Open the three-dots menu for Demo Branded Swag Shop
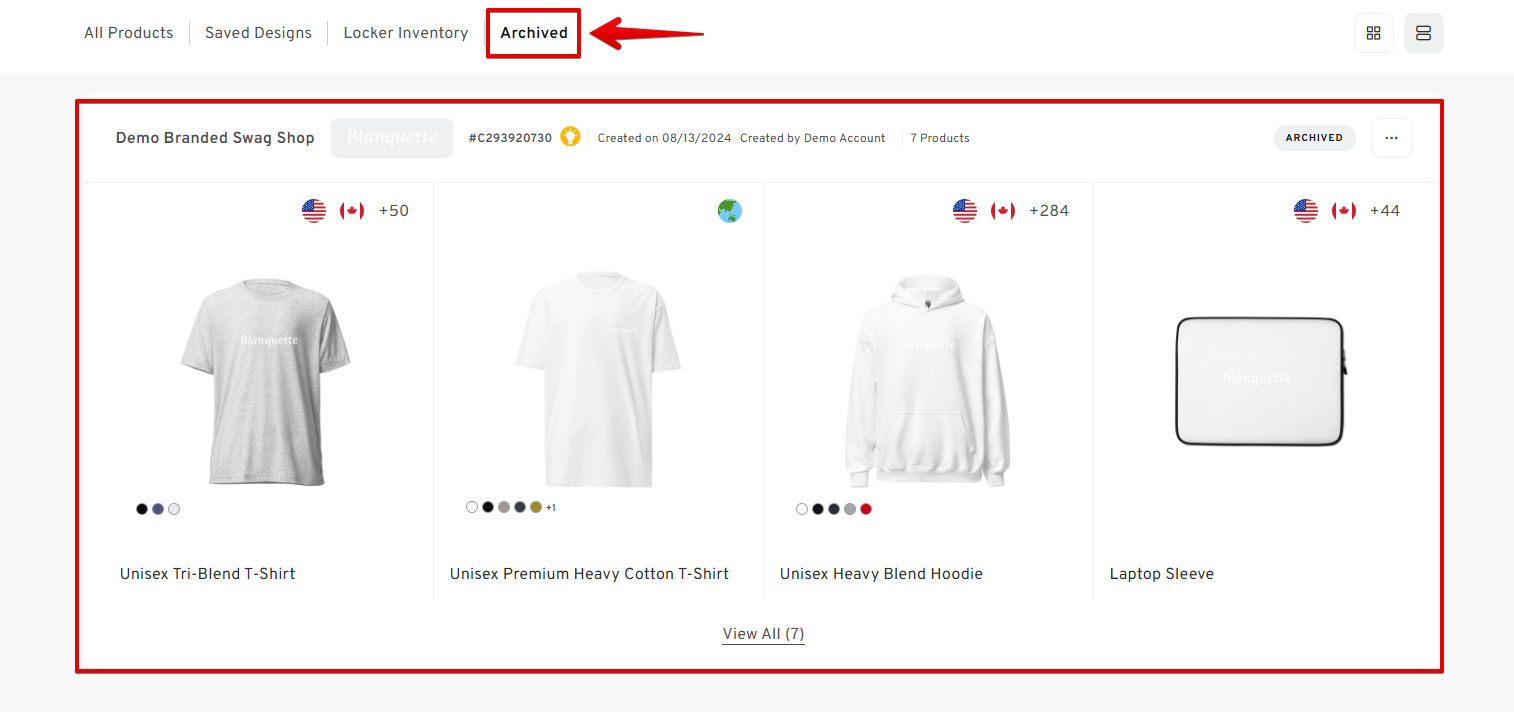 (1391, 138)
